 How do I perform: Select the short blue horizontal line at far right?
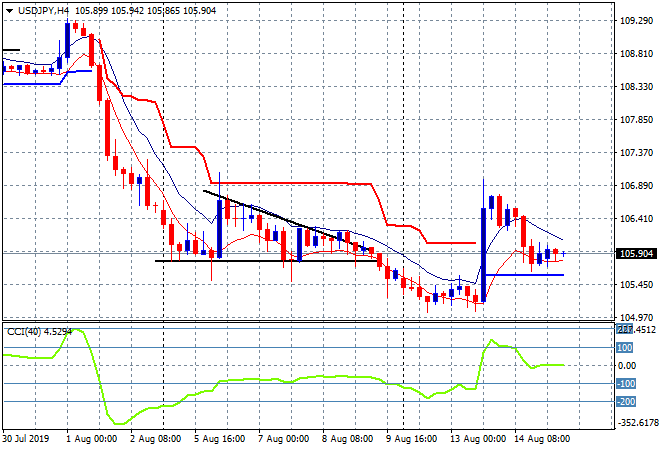[x=540, y=275]
